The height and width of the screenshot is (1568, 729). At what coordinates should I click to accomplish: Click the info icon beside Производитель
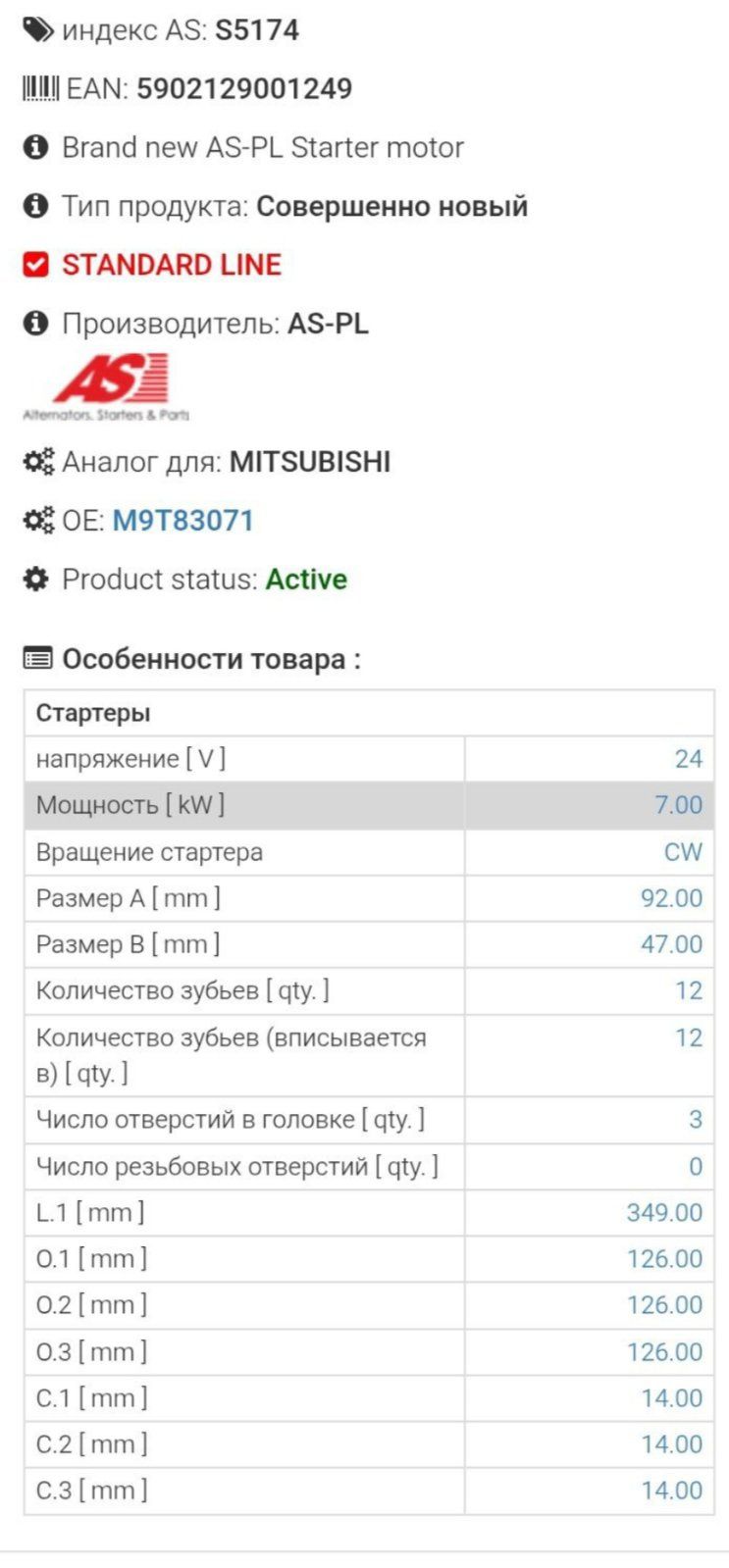36,324
